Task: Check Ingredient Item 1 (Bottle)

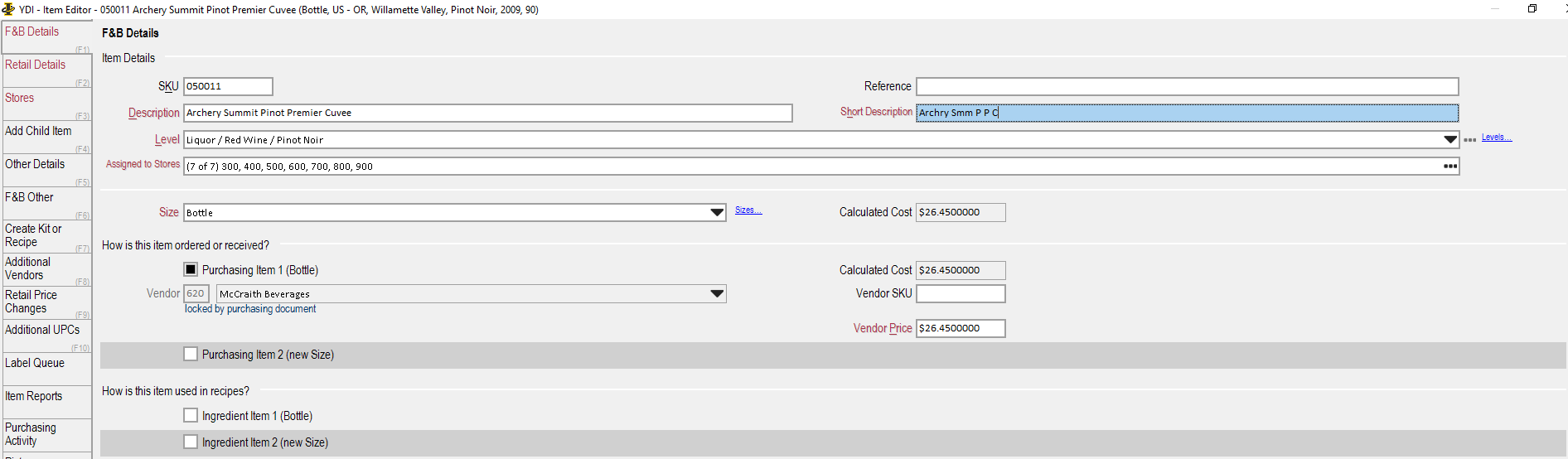Action: click(x=191, y=415)
